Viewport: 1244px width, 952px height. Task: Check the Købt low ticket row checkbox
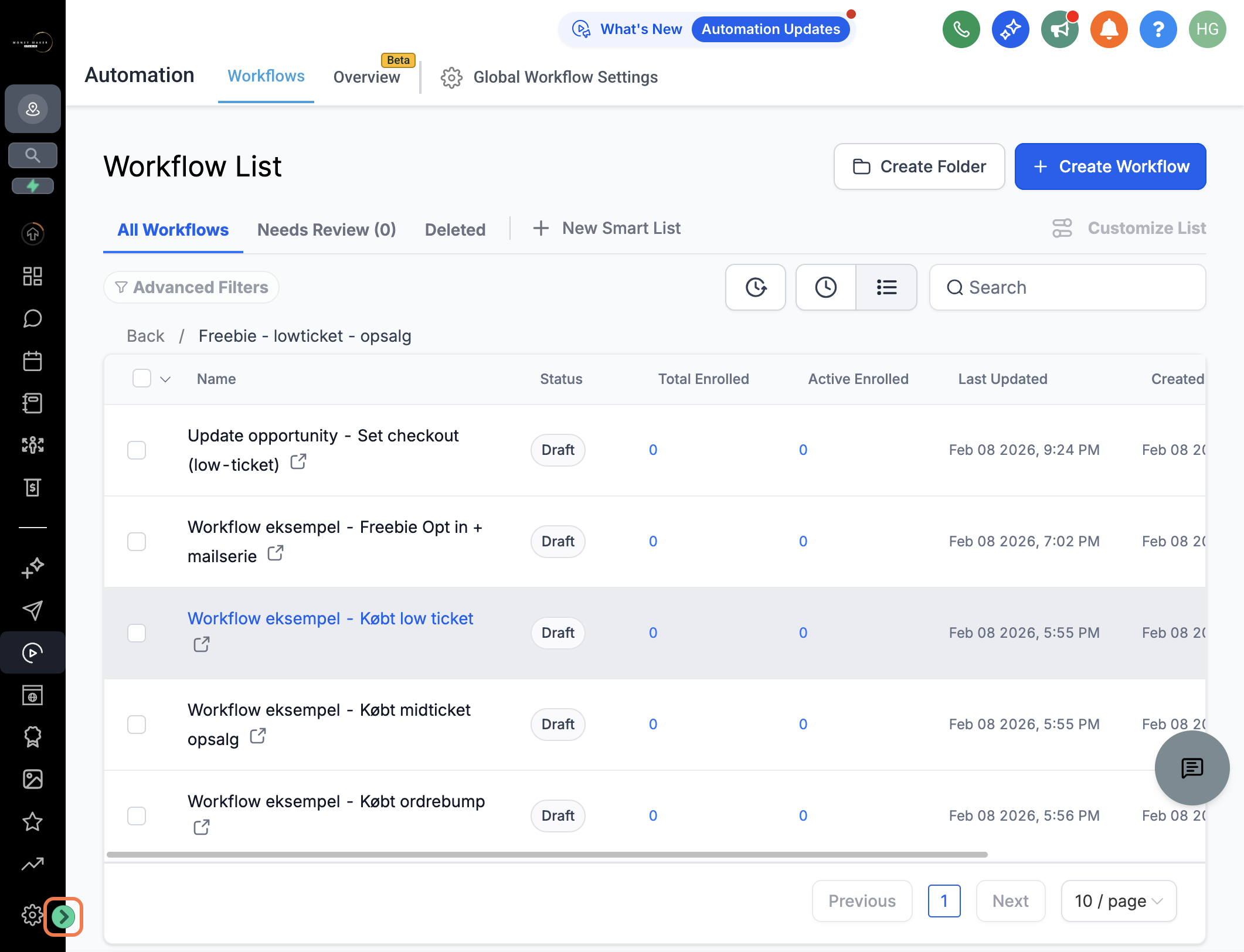click(x=137, y=633)
